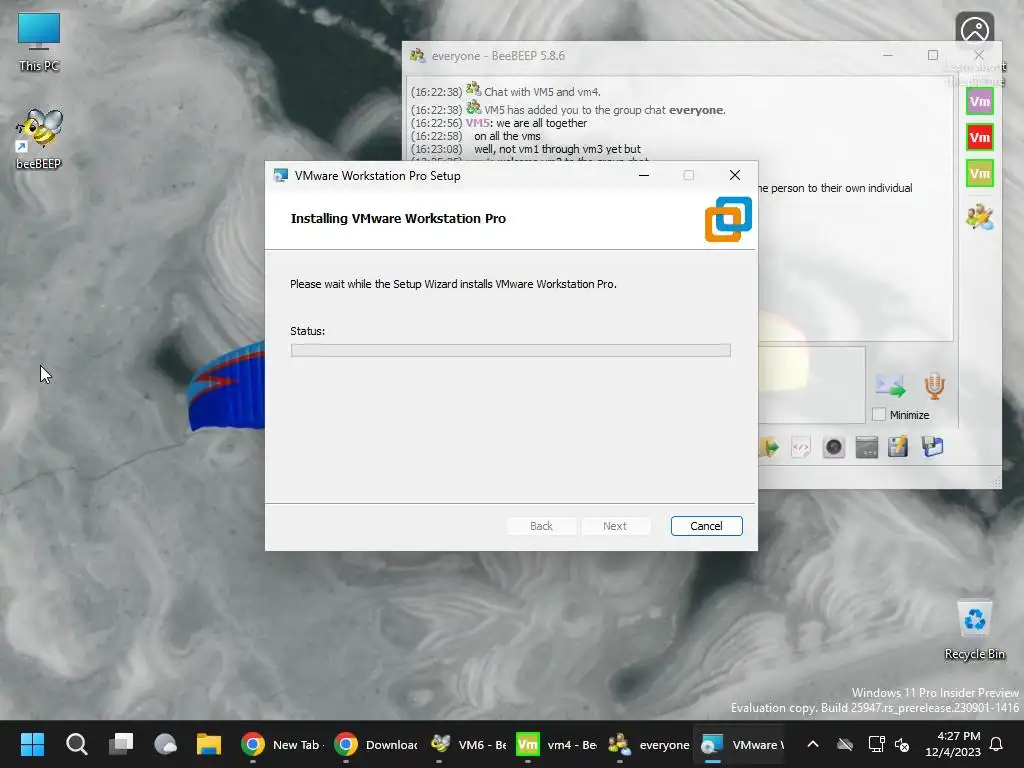Click the VMware overlapping squares logo

tap(728, 219)
